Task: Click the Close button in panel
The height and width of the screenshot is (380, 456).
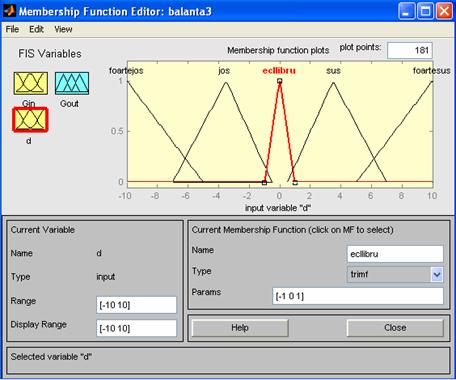Action: click(x=395, y=328)
